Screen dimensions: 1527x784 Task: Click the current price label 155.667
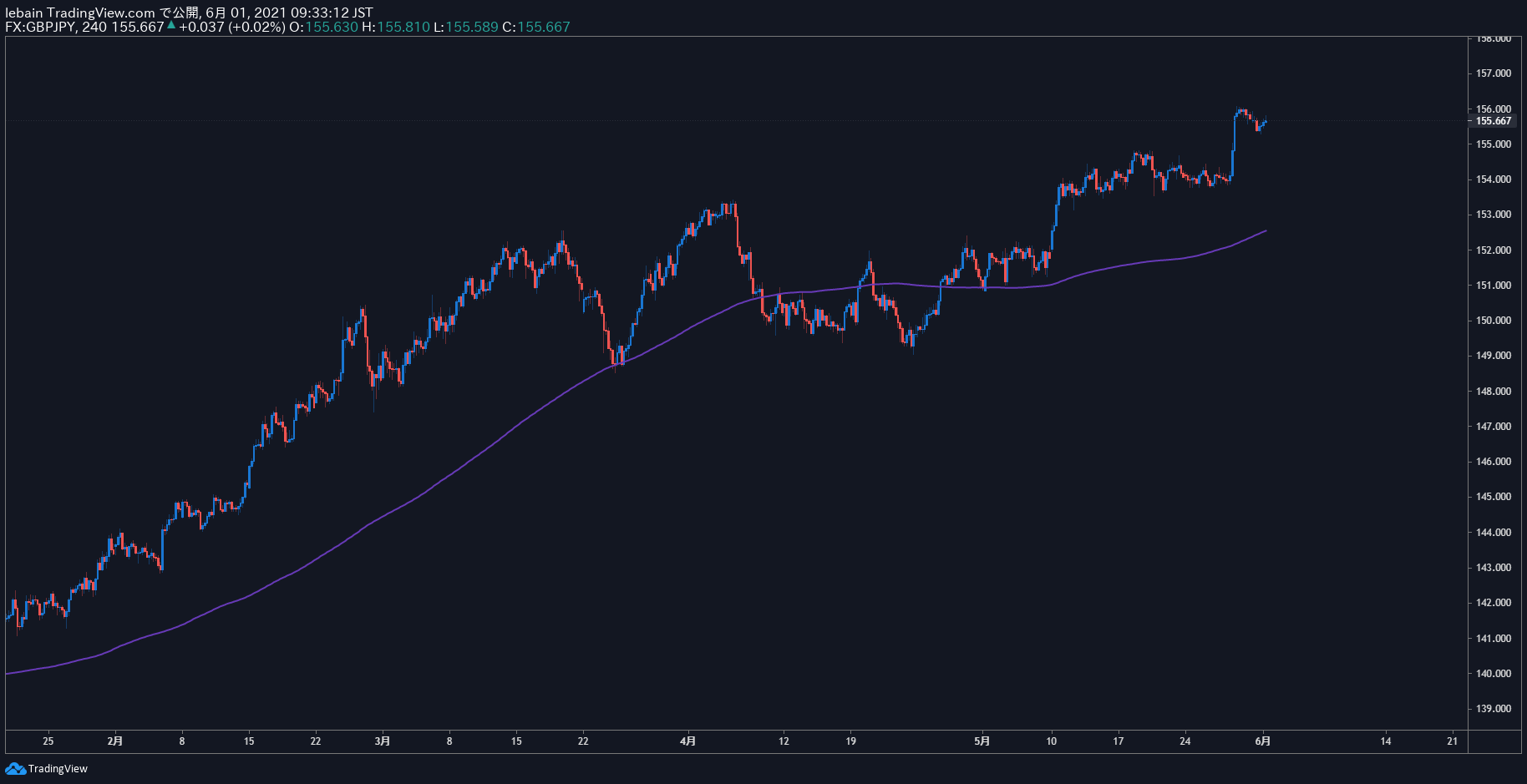point(1494,121)
